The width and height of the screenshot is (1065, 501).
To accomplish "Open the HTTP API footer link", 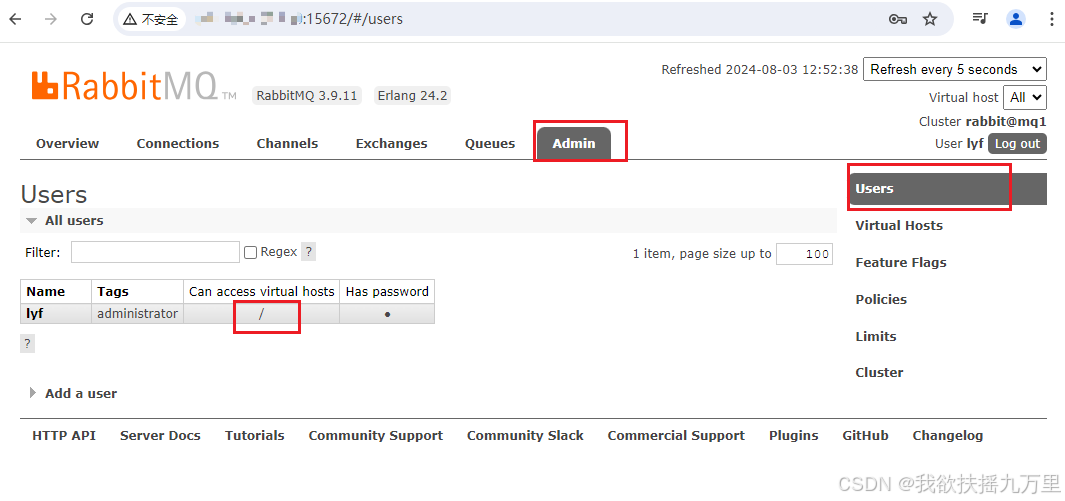I will 64,436.
